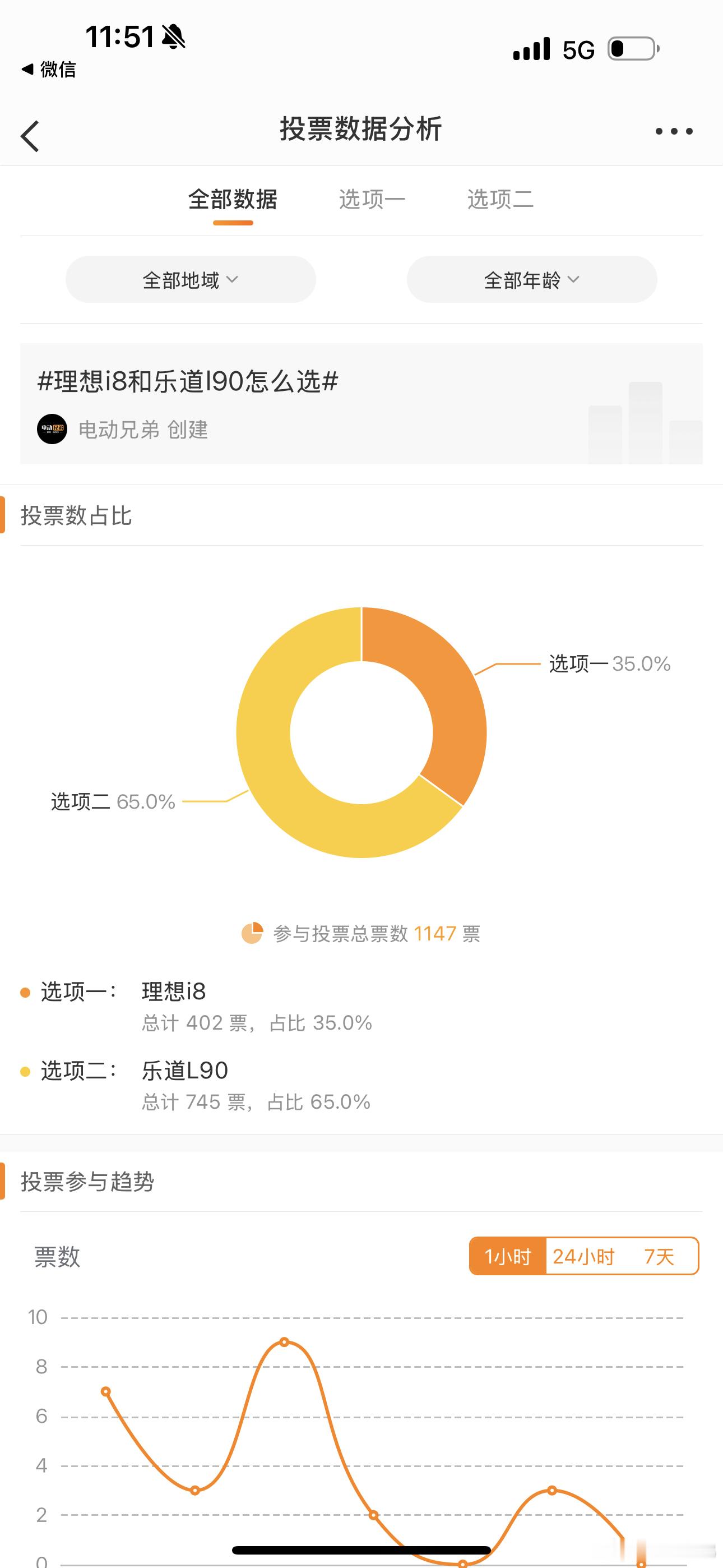Open the #理想i8和乐道l90怎么选# topic
Screen dimensions: 723x1568
click(187, 382)
